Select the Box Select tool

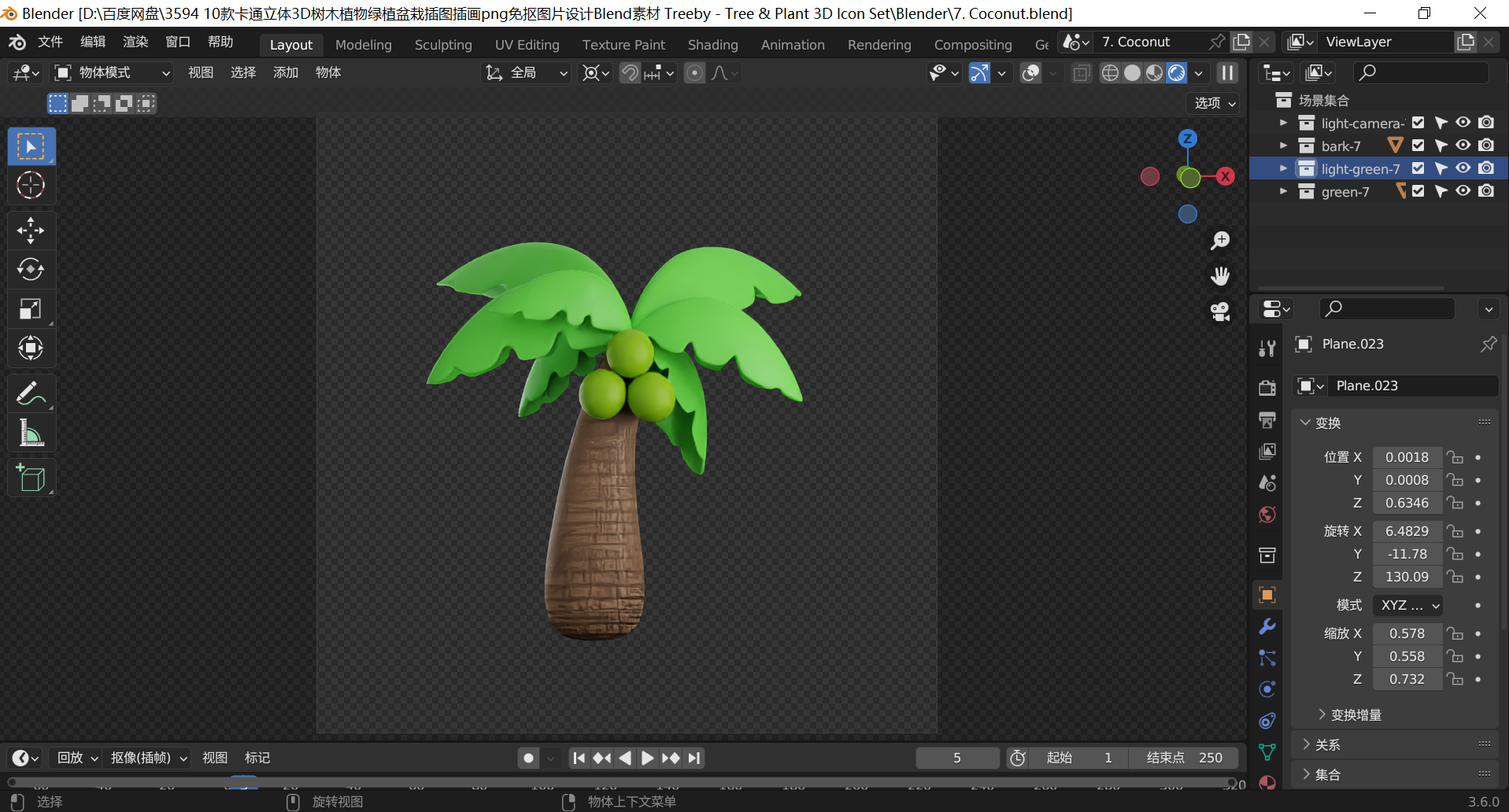click(31, 146)
